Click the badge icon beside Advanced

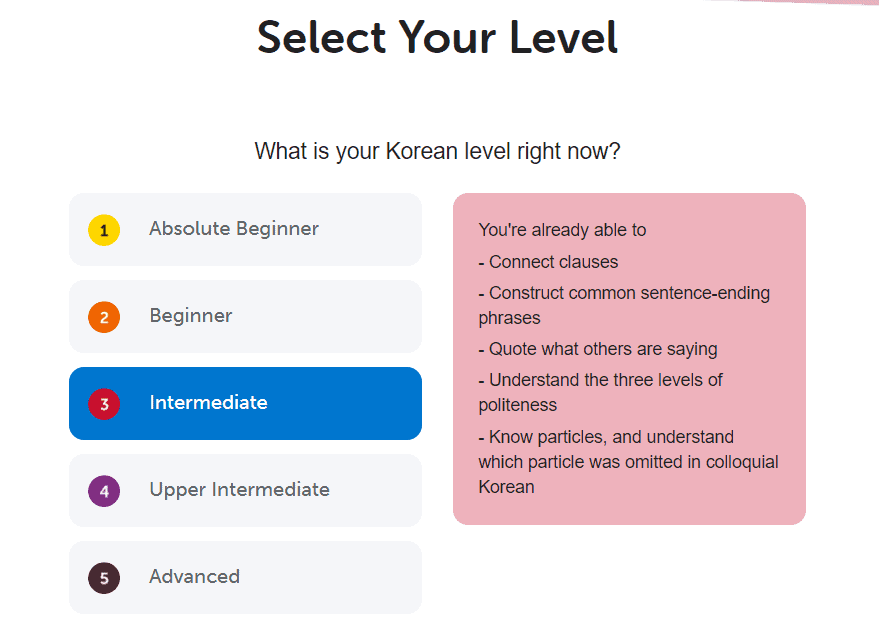coord(104,577)
